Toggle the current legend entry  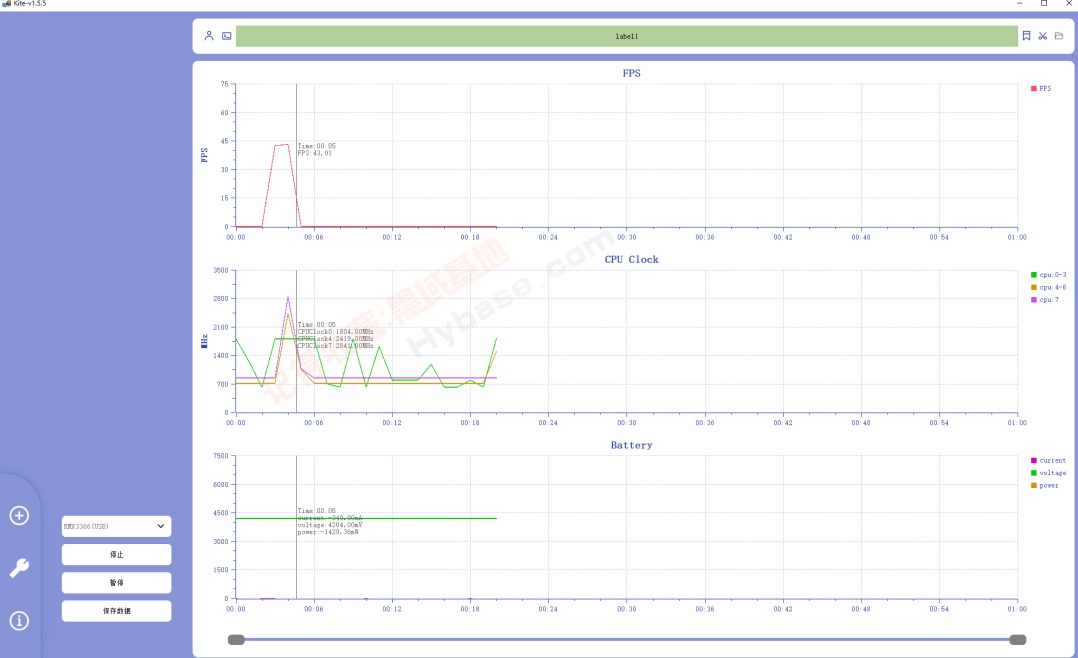click(1048, 460)
